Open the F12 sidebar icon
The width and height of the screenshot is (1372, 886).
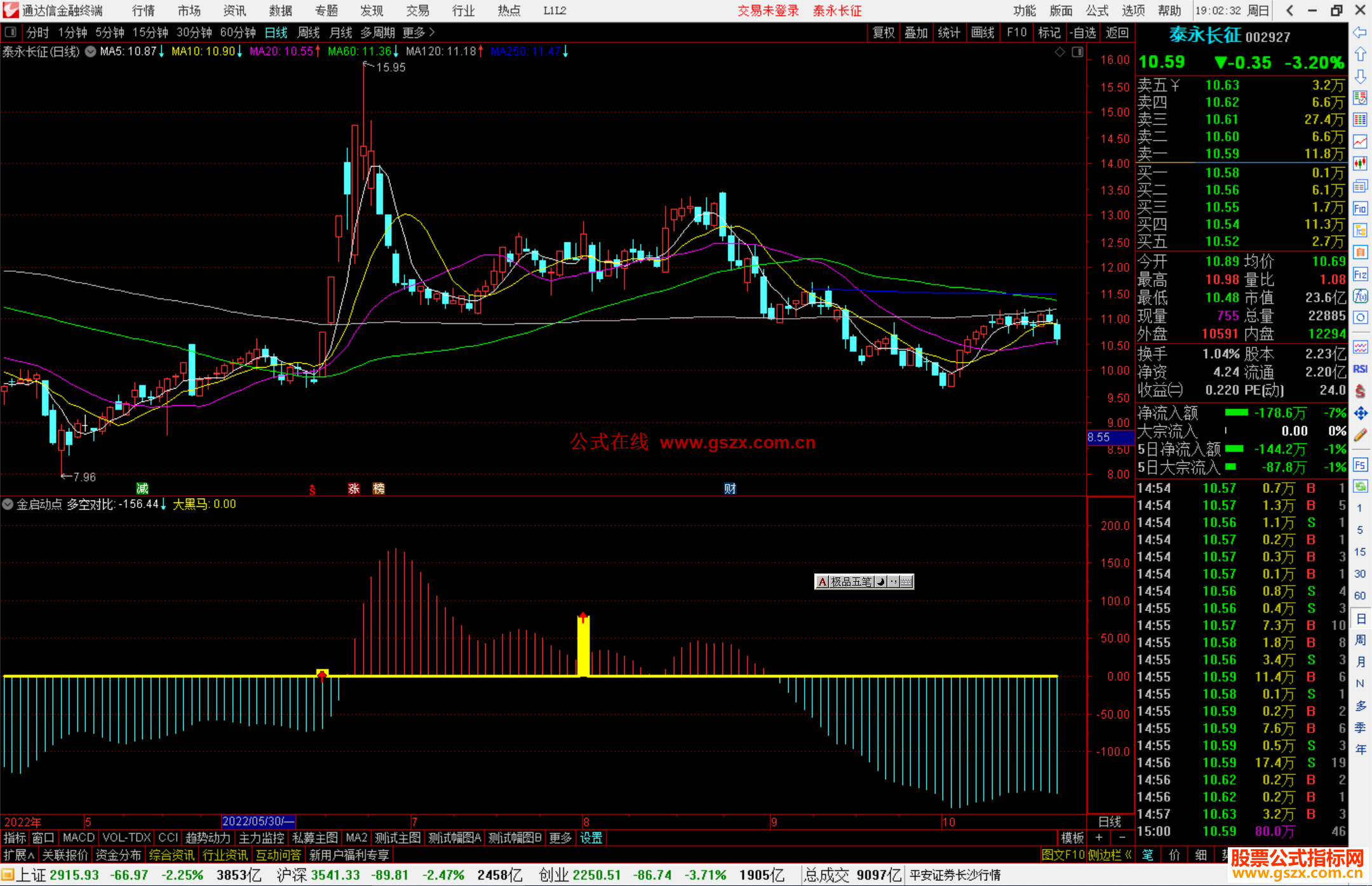[1360, 274]
